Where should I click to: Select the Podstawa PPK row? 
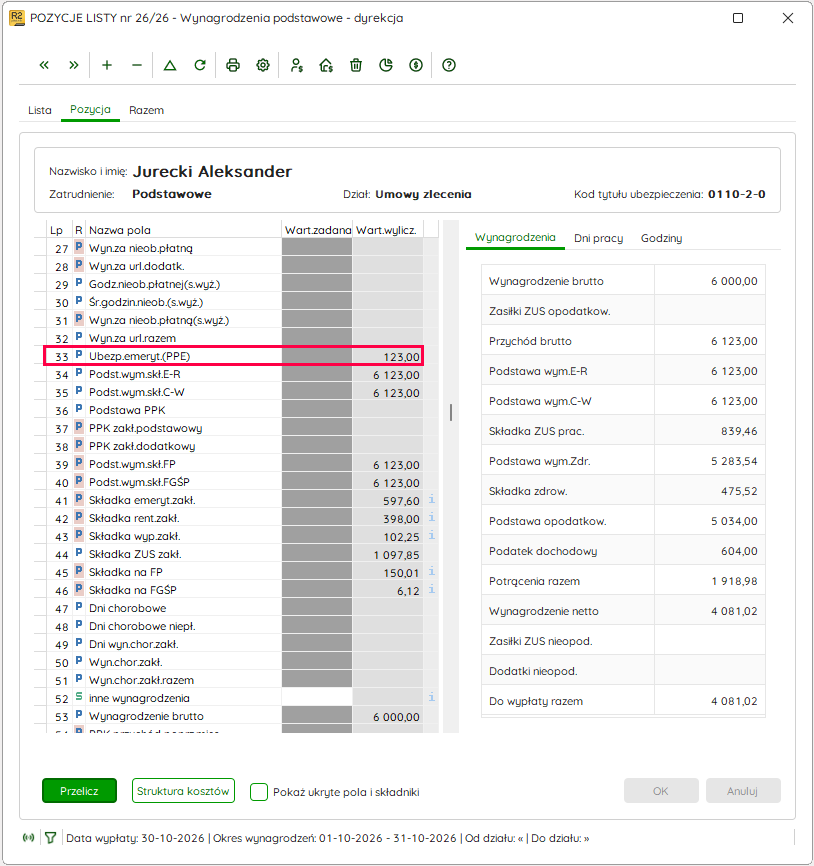pyautogui.click(x=234, y=410)
